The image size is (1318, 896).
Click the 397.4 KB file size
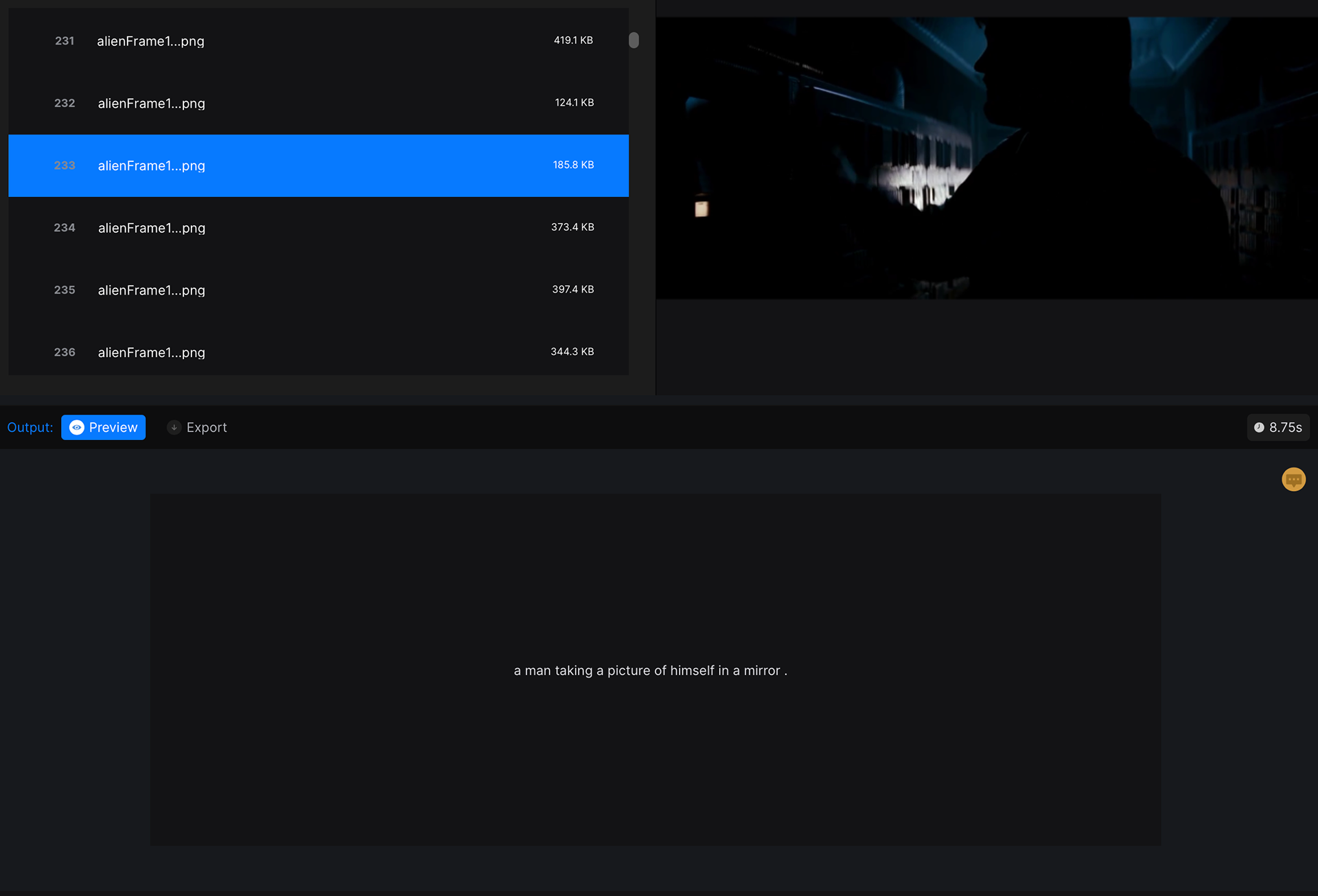573,289
